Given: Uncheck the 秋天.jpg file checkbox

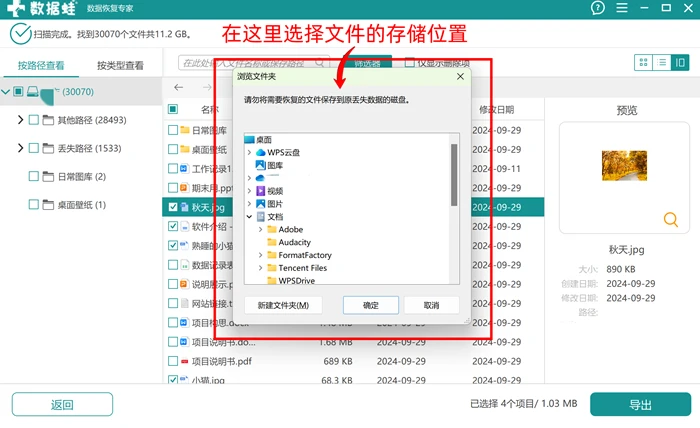Looking at the screenshot, I should 173,207.
